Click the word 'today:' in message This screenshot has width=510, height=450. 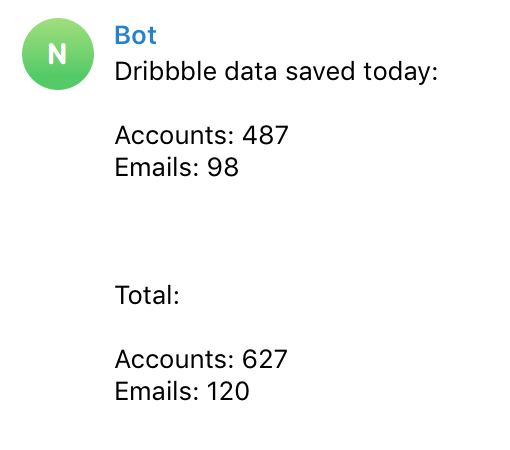tap(401, 73)
